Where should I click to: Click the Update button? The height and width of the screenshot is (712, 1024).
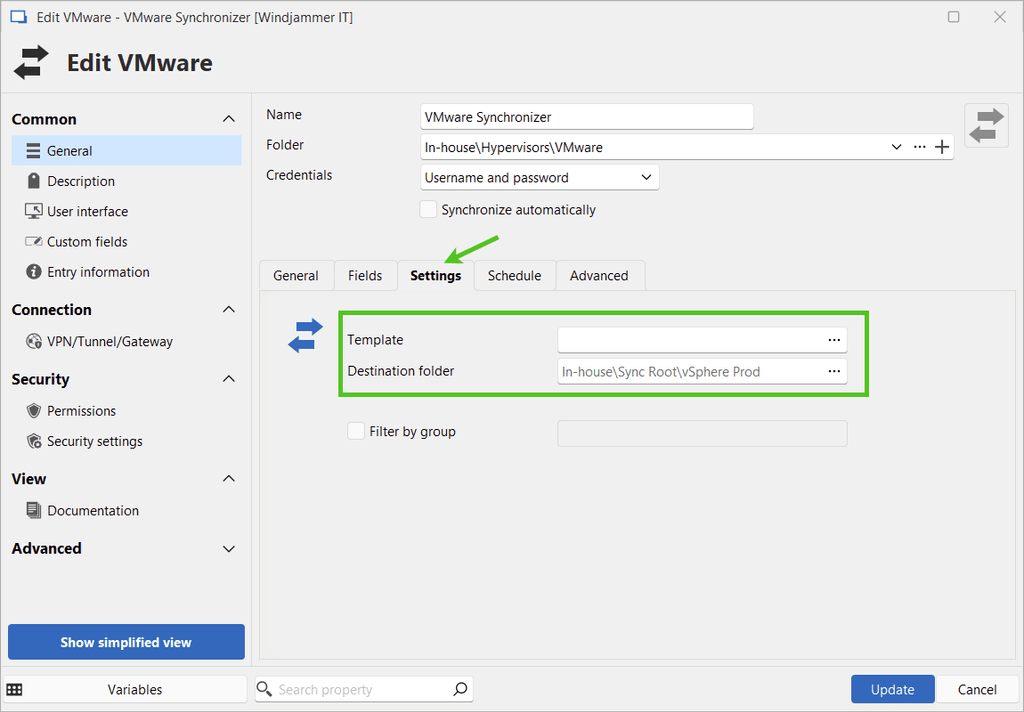pos(892,689)
